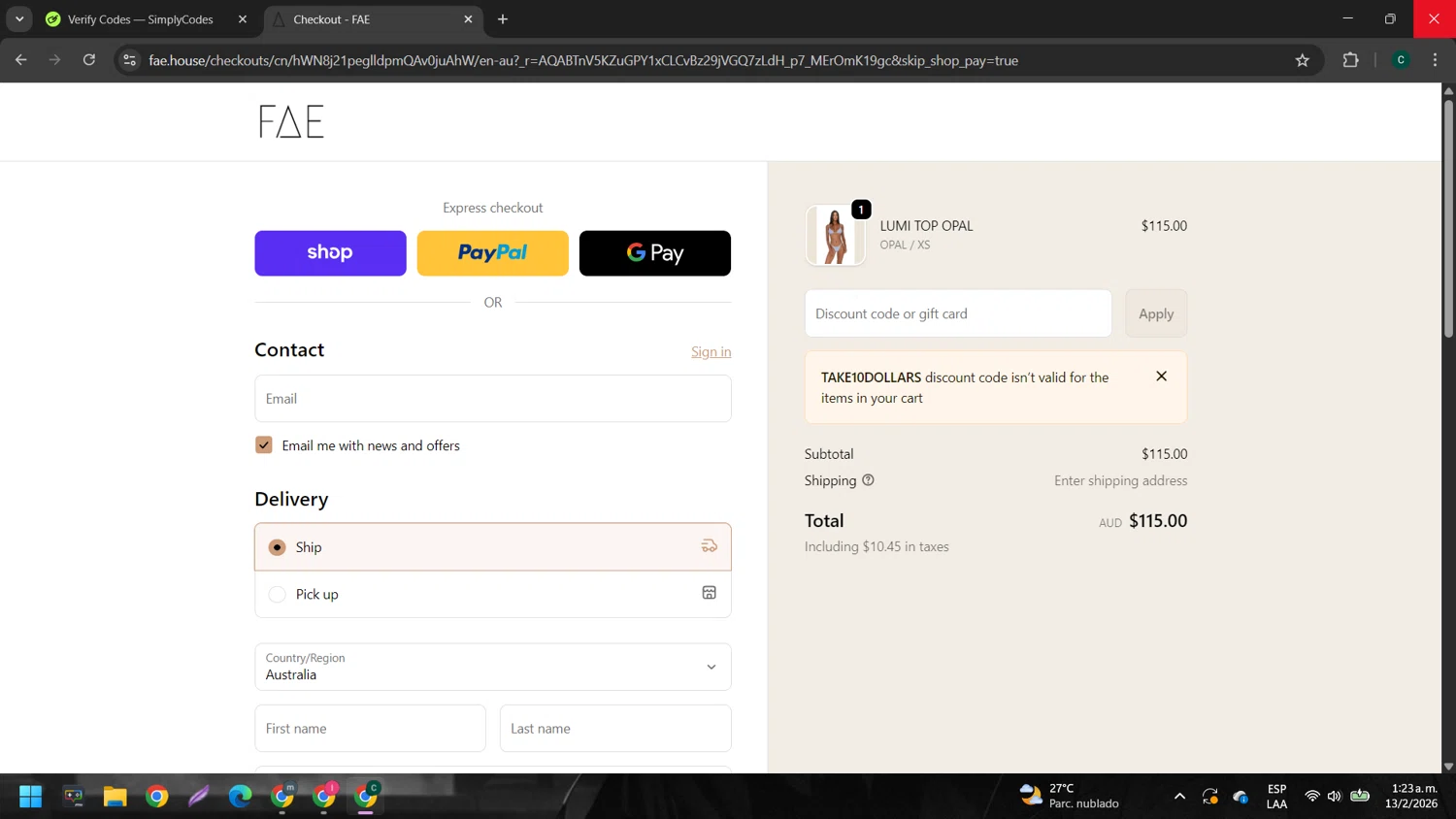Screen dimensions: 1456x819
Task: Click the Shipping help question mark icon
Action: [x=868, y=480]
